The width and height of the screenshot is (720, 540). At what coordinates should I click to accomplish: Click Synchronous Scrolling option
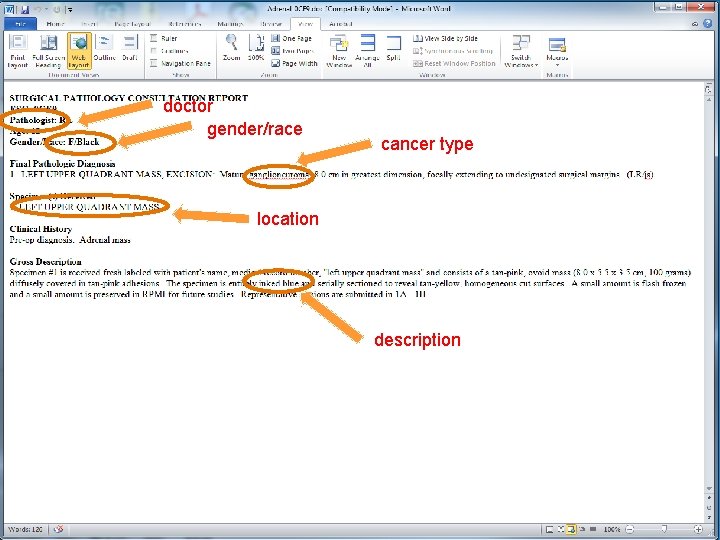(x=453, y=51)
